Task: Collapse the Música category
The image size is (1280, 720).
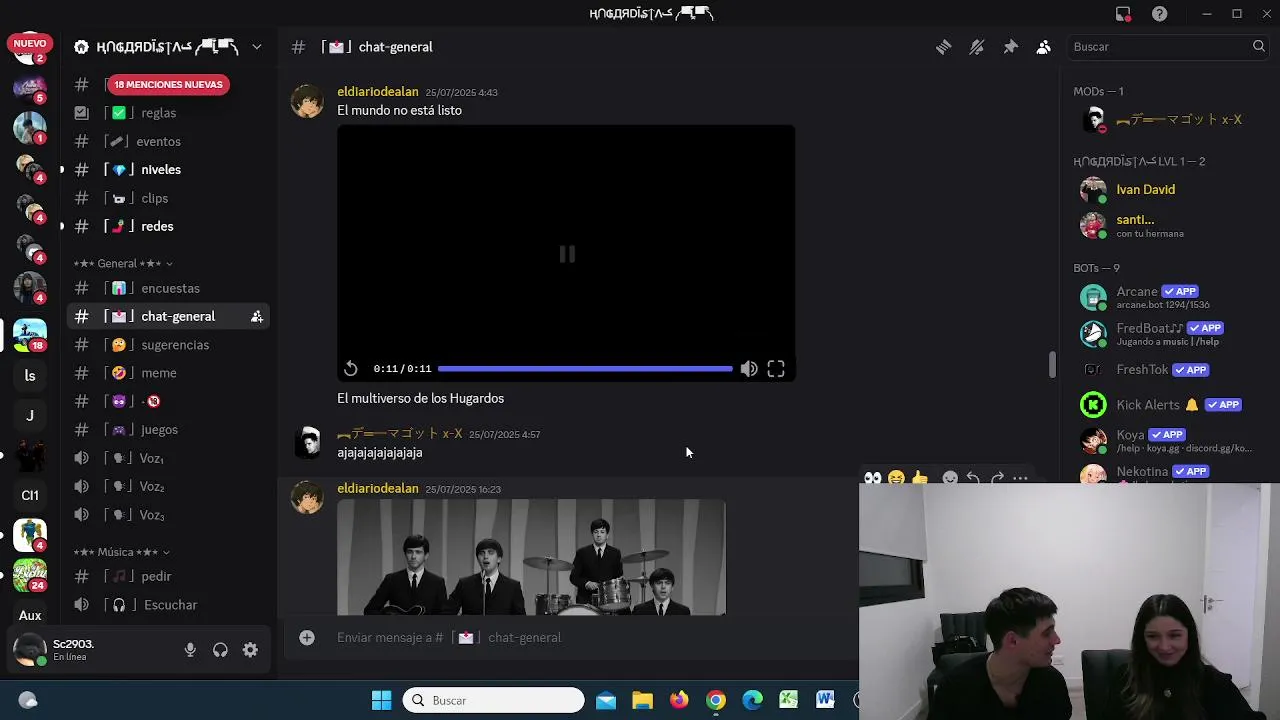Action: coord(122,552)
